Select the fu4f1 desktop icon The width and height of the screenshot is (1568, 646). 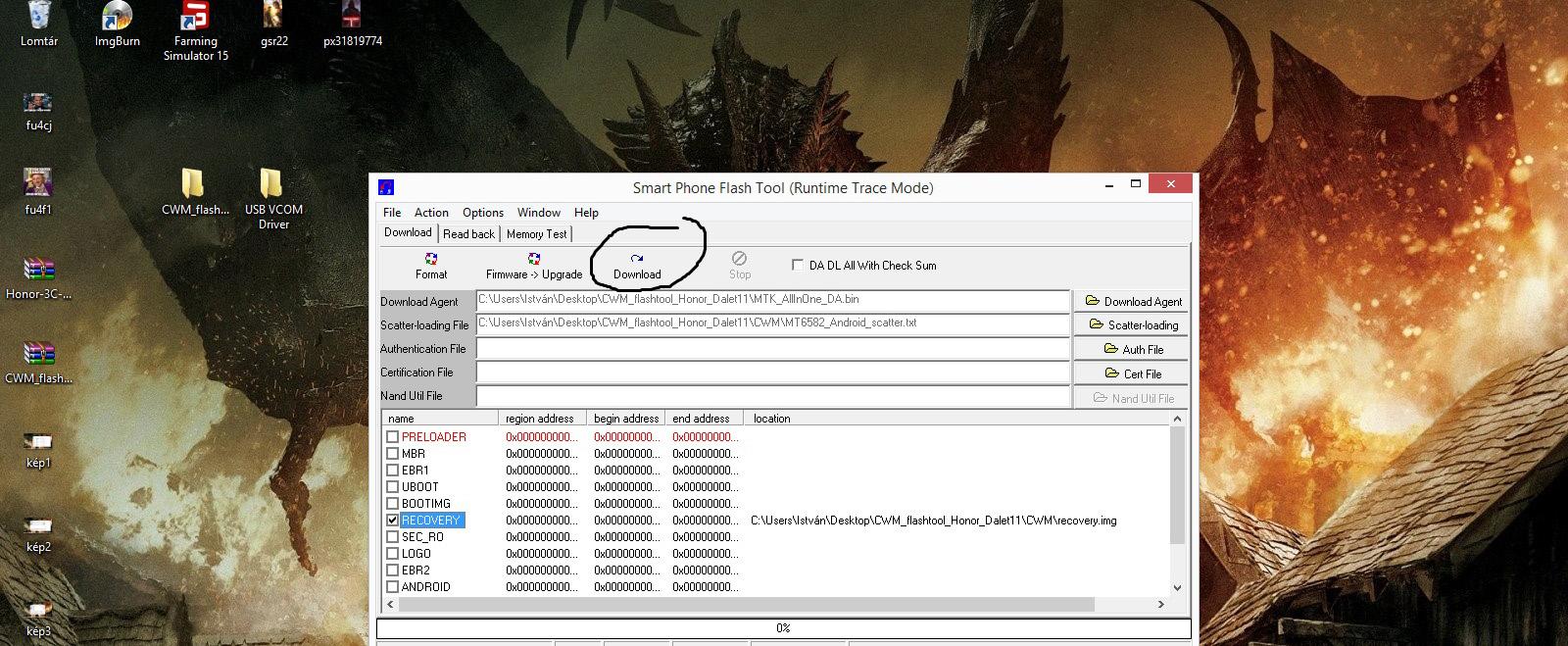tap(38, 192)
